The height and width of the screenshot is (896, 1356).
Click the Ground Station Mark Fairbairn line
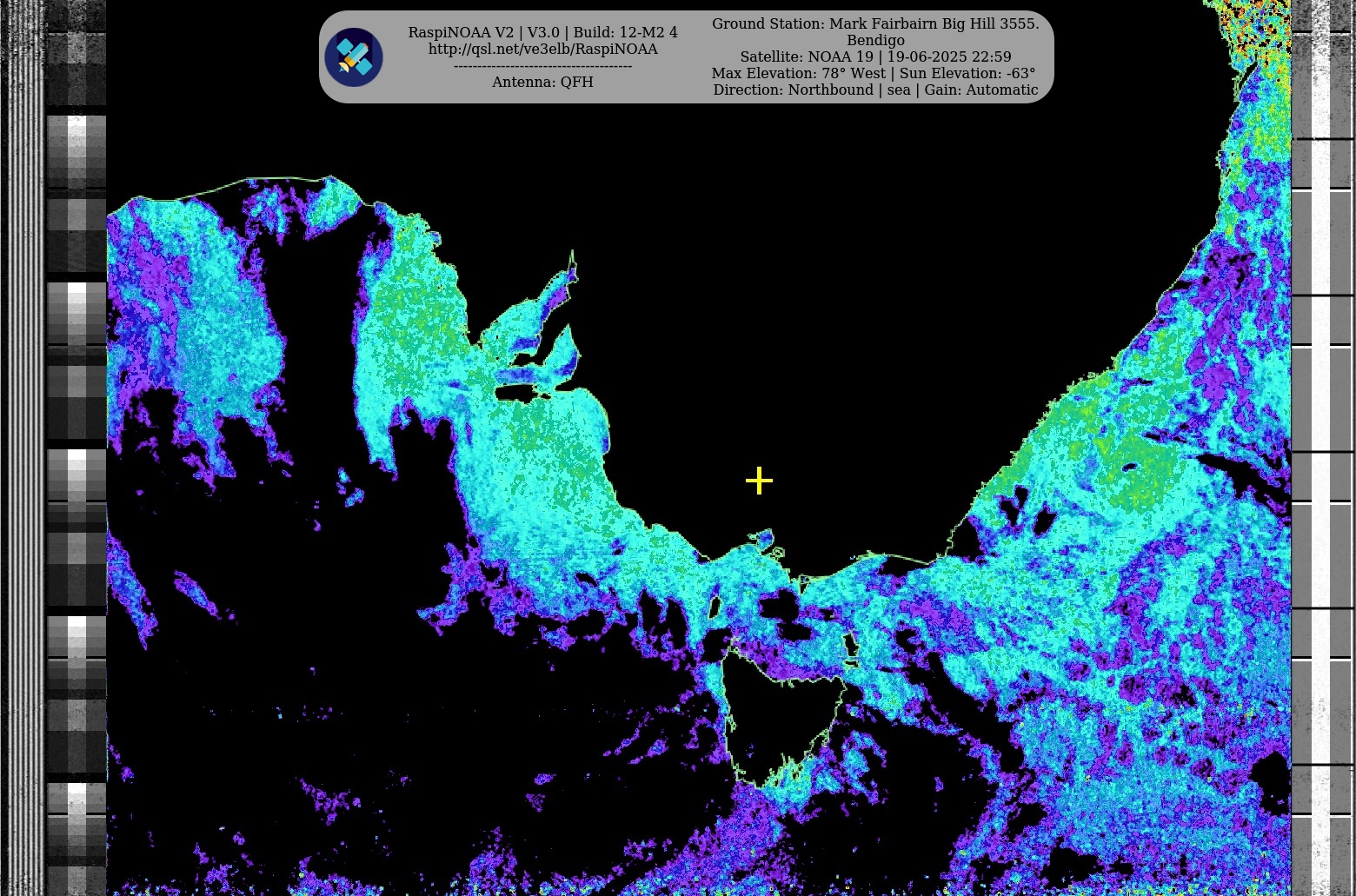click(875, 23)
